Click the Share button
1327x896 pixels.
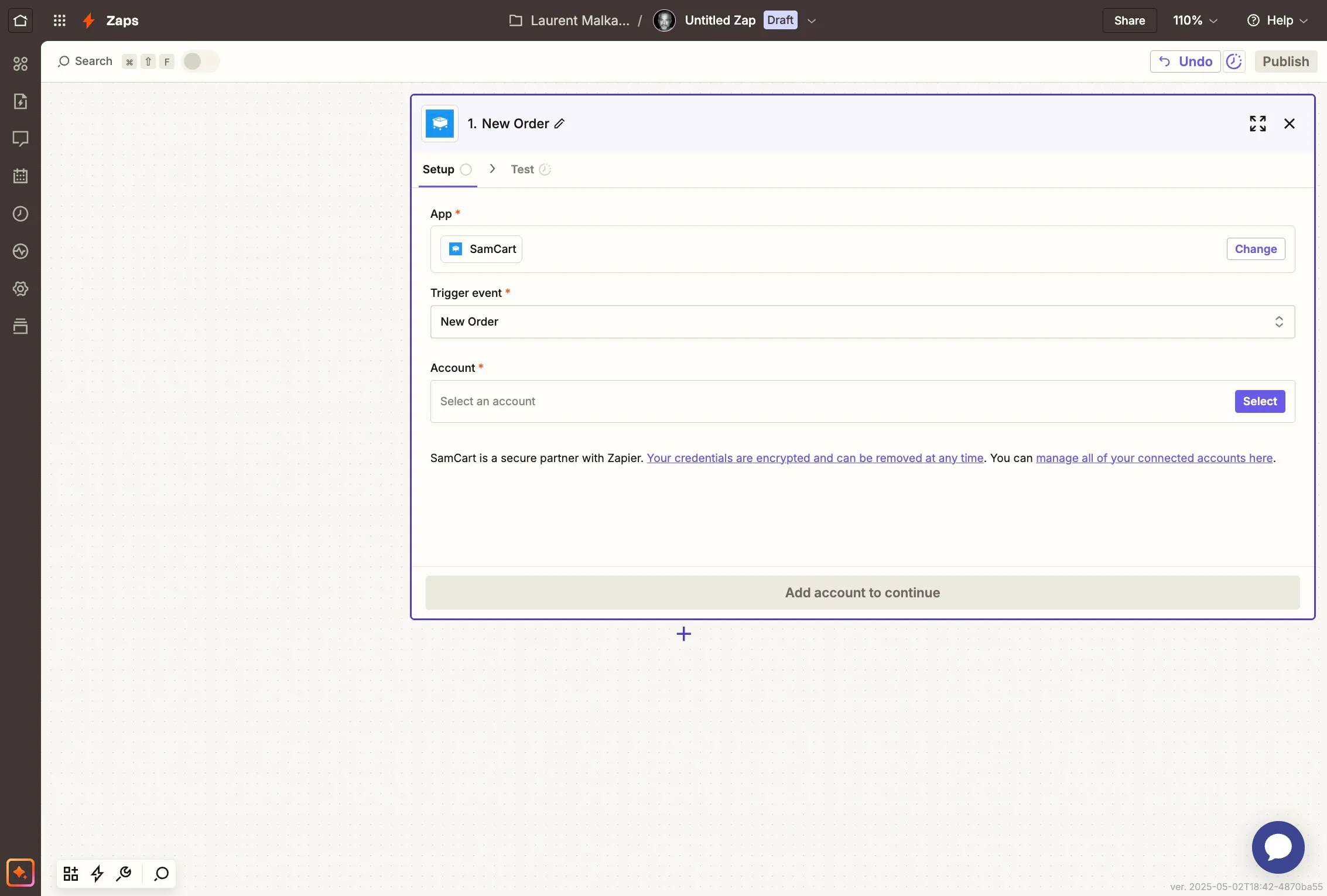[x=1129, y=20]
